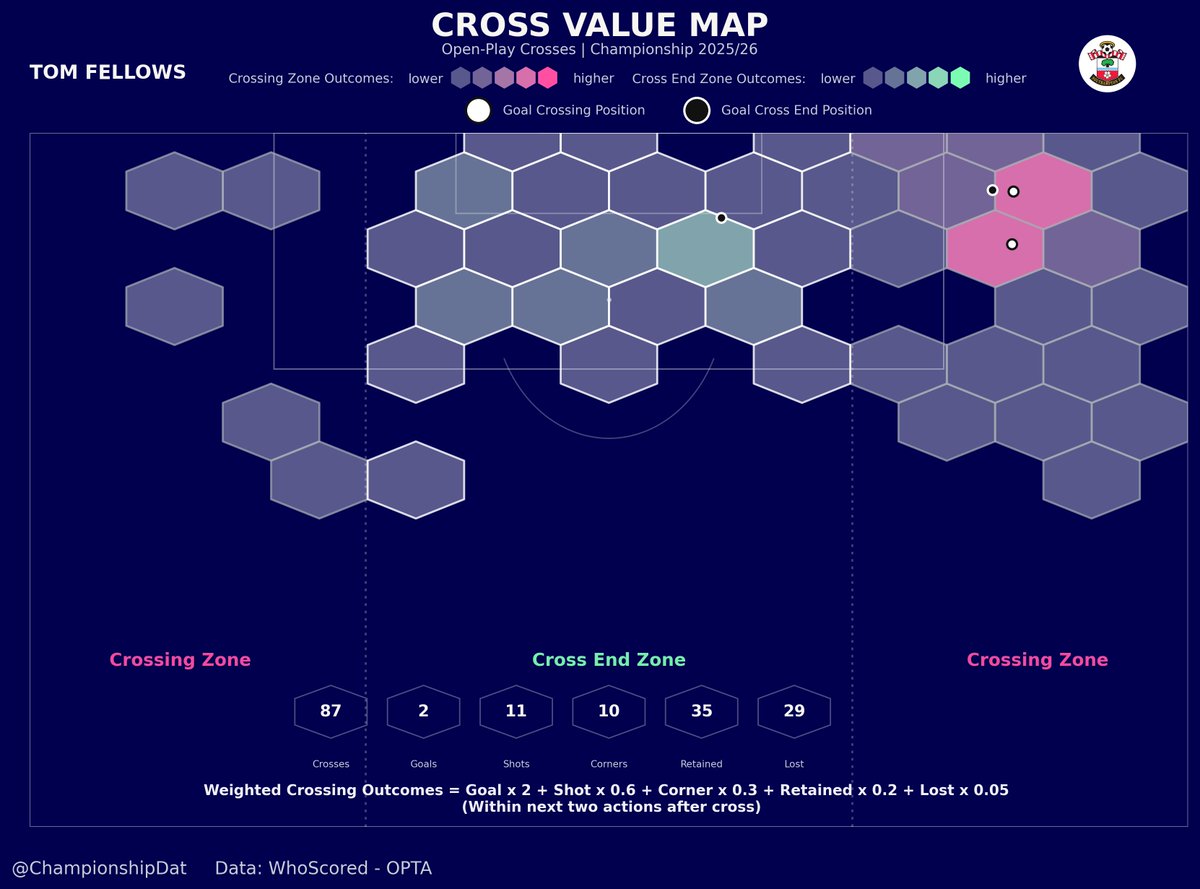Click the Shots label under the stats
This screenshot has height=889, width=1200.
tap(516, 764)
